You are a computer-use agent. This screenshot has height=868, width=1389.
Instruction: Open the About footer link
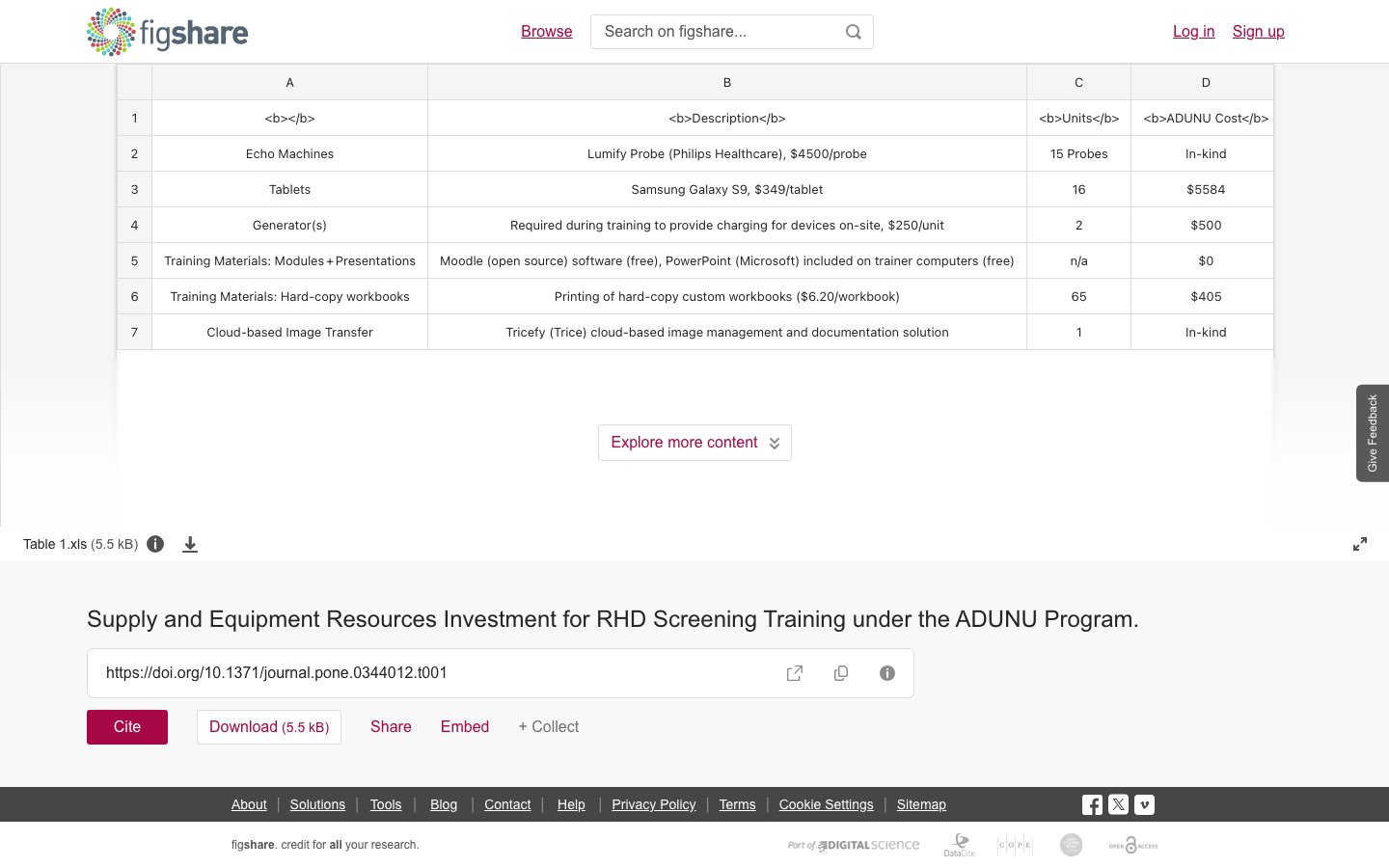click(249, 804)
